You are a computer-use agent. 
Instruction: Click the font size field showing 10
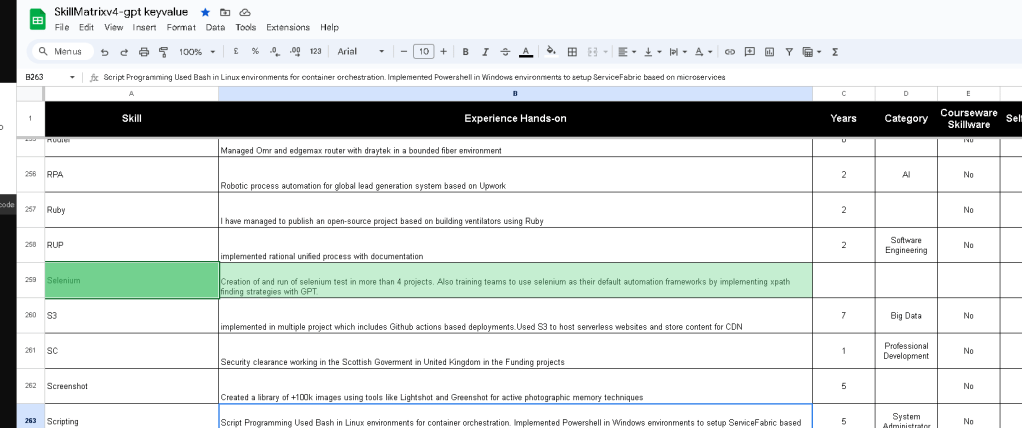pyautogui.click(x=424, y=51)
